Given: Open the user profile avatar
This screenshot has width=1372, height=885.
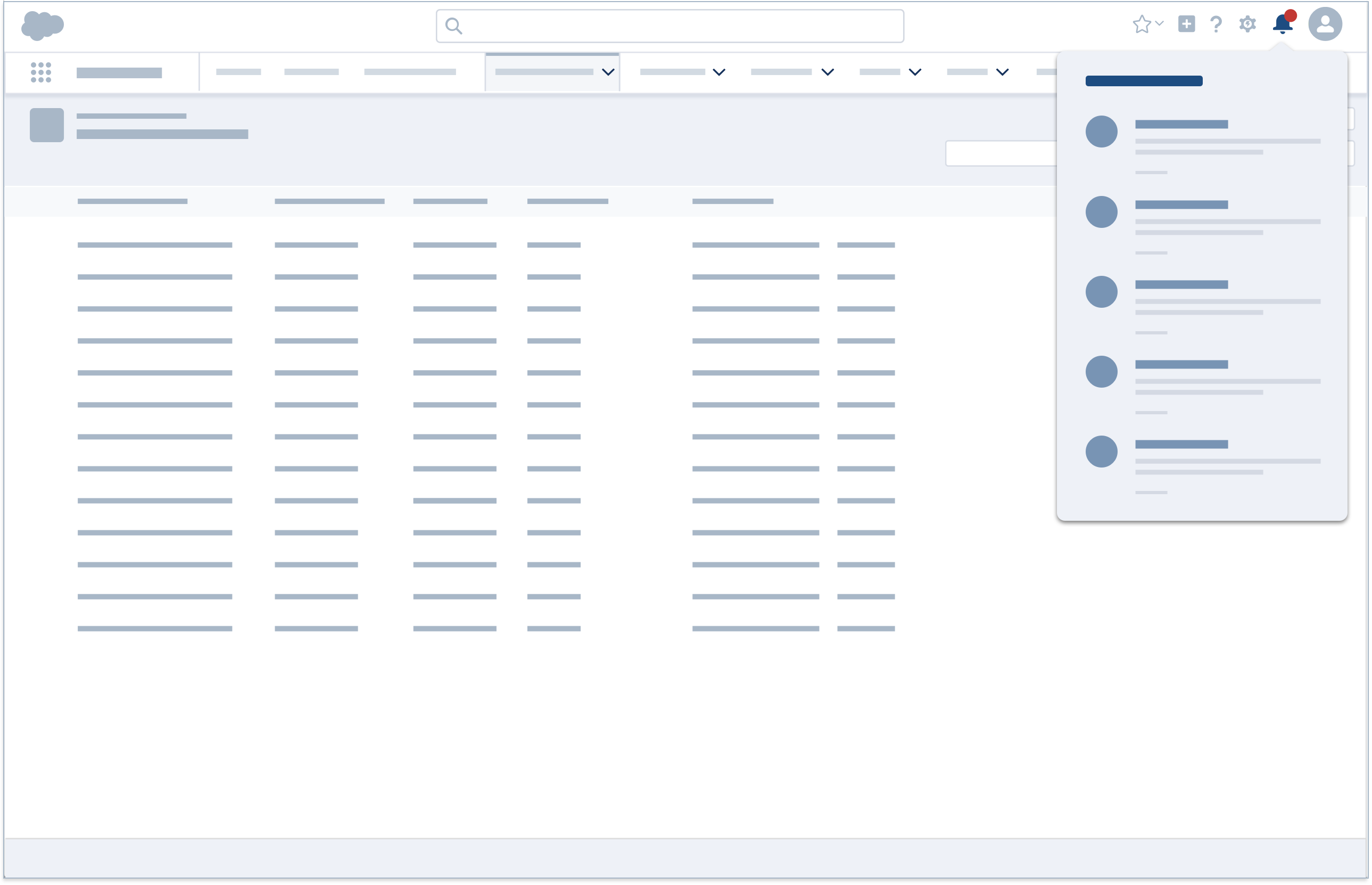Looking at the screenshot, I should (x=1327, y=24).
